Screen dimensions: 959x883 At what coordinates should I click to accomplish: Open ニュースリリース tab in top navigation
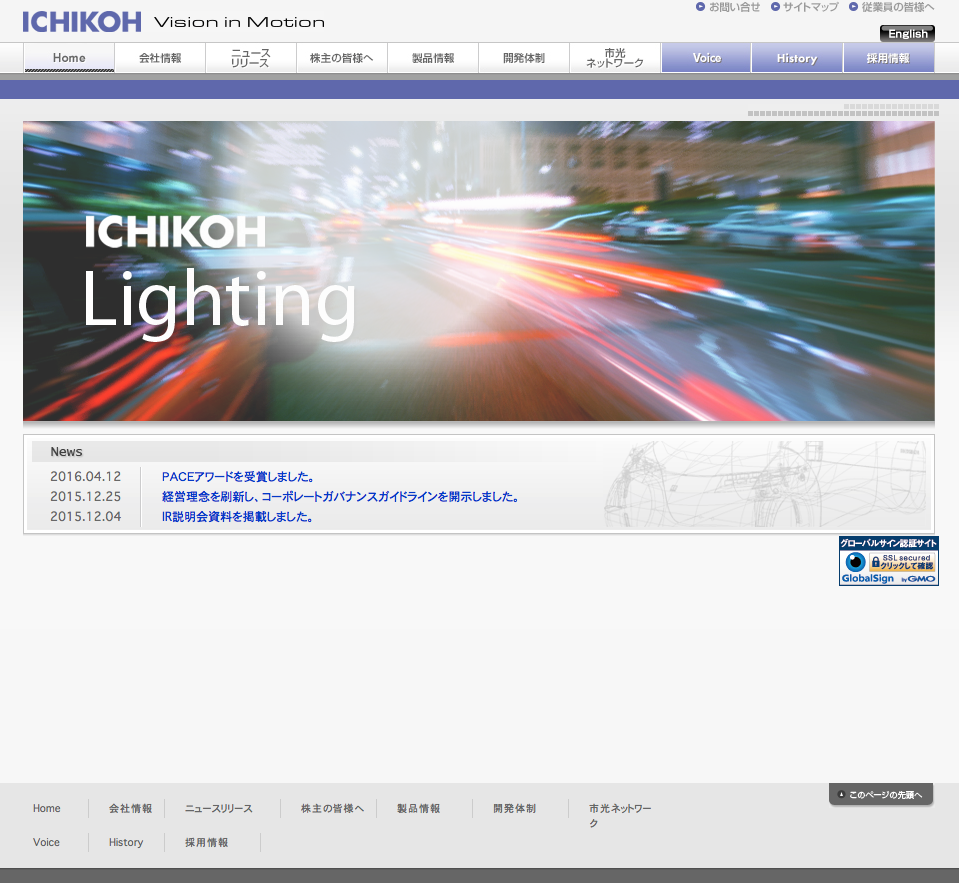[x=251, y=58]
